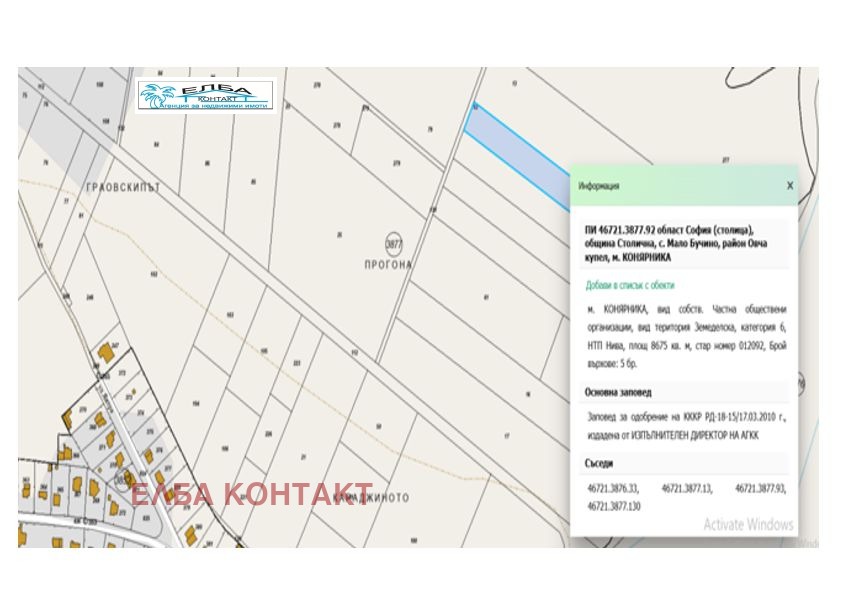Image resolution: width=842 pixels, height=595 pixels.
Task: Click the 'Activate Windows' watermark text
Action: [748, 525]
